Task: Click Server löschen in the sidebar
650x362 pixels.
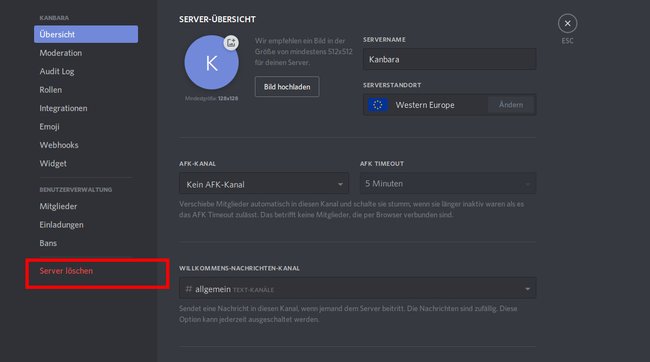Action: [66, 271]
